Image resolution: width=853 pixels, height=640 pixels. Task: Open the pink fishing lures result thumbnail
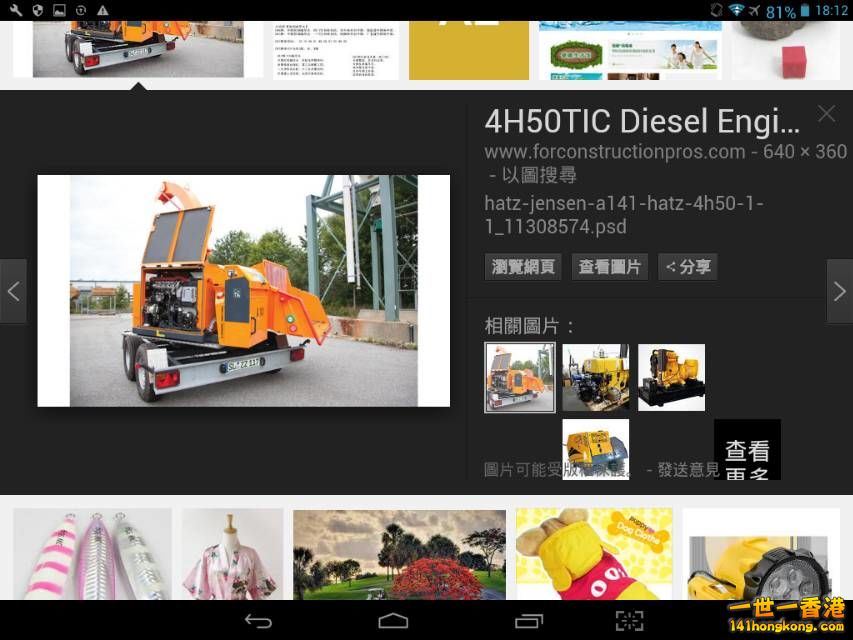point(92,554)
